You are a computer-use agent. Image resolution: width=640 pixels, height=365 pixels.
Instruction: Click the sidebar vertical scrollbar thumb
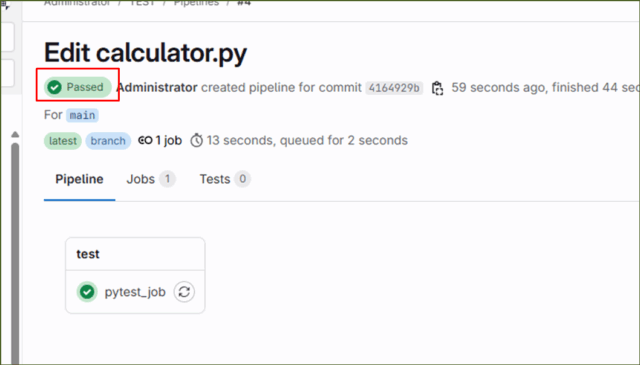pyautogui.click(x=15, y=253)
